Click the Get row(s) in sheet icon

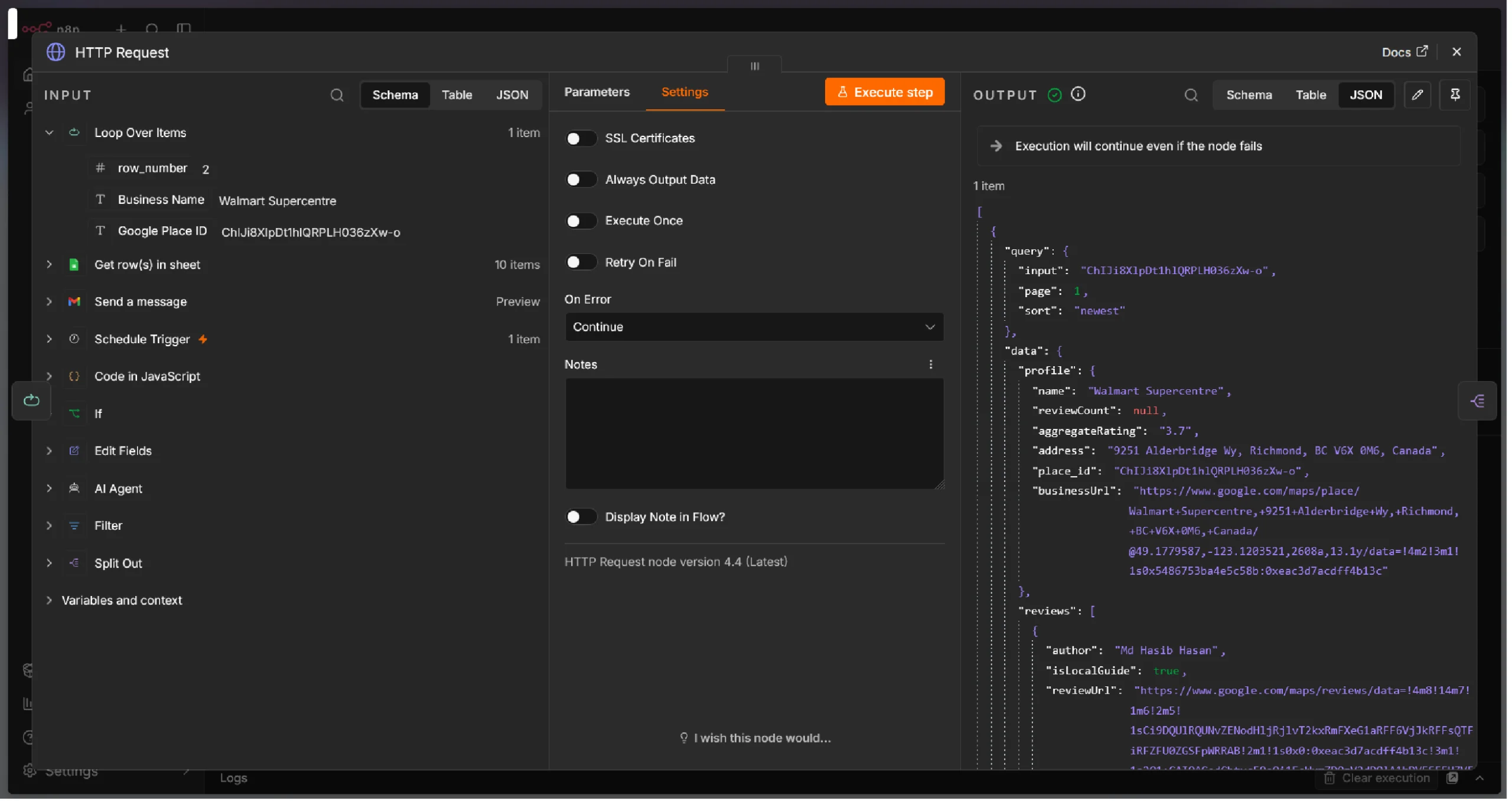pyautogui.click(x=74, y=265)
